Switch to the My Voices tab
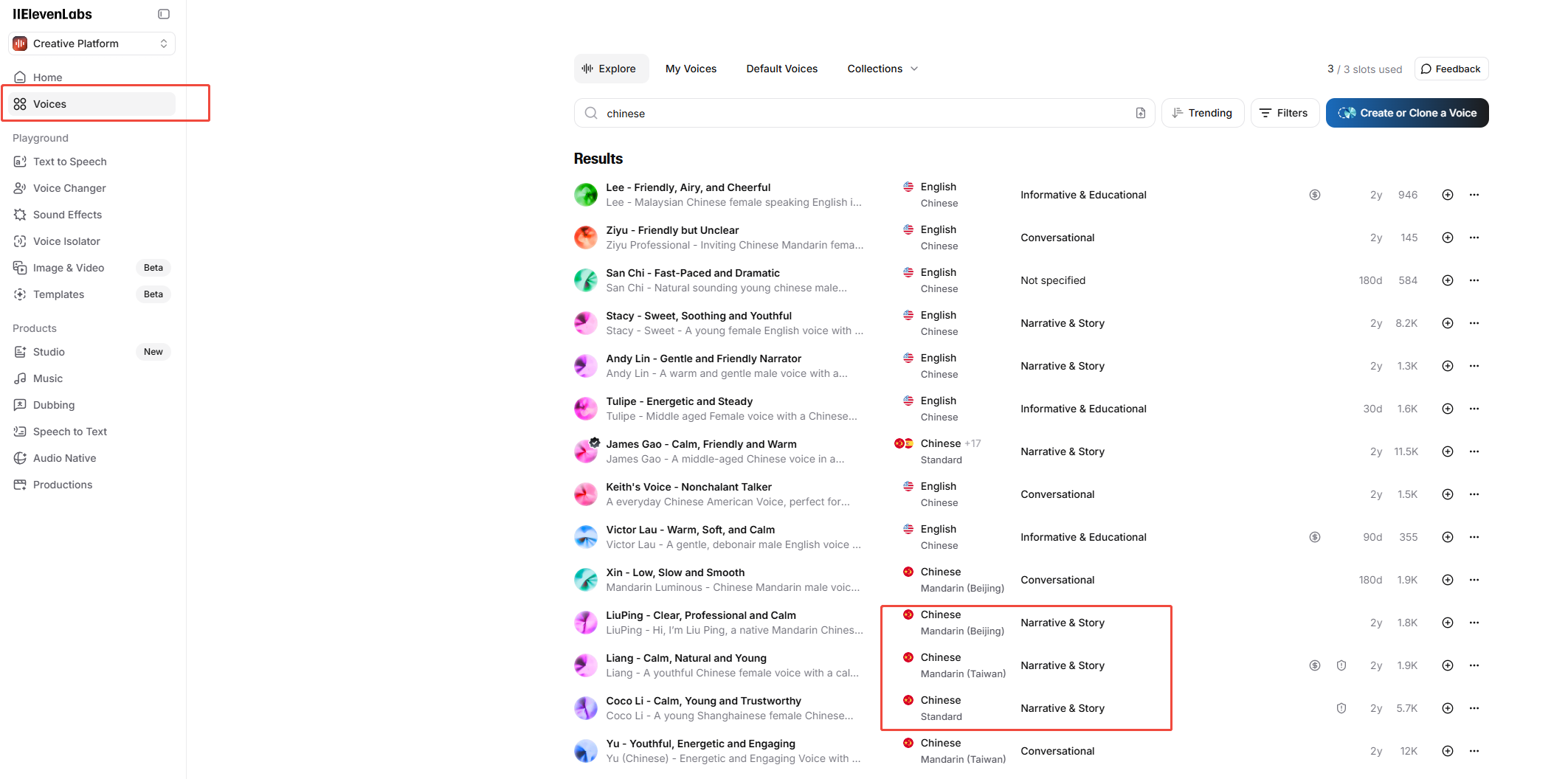1568x779 pixels. coord(691,69)
